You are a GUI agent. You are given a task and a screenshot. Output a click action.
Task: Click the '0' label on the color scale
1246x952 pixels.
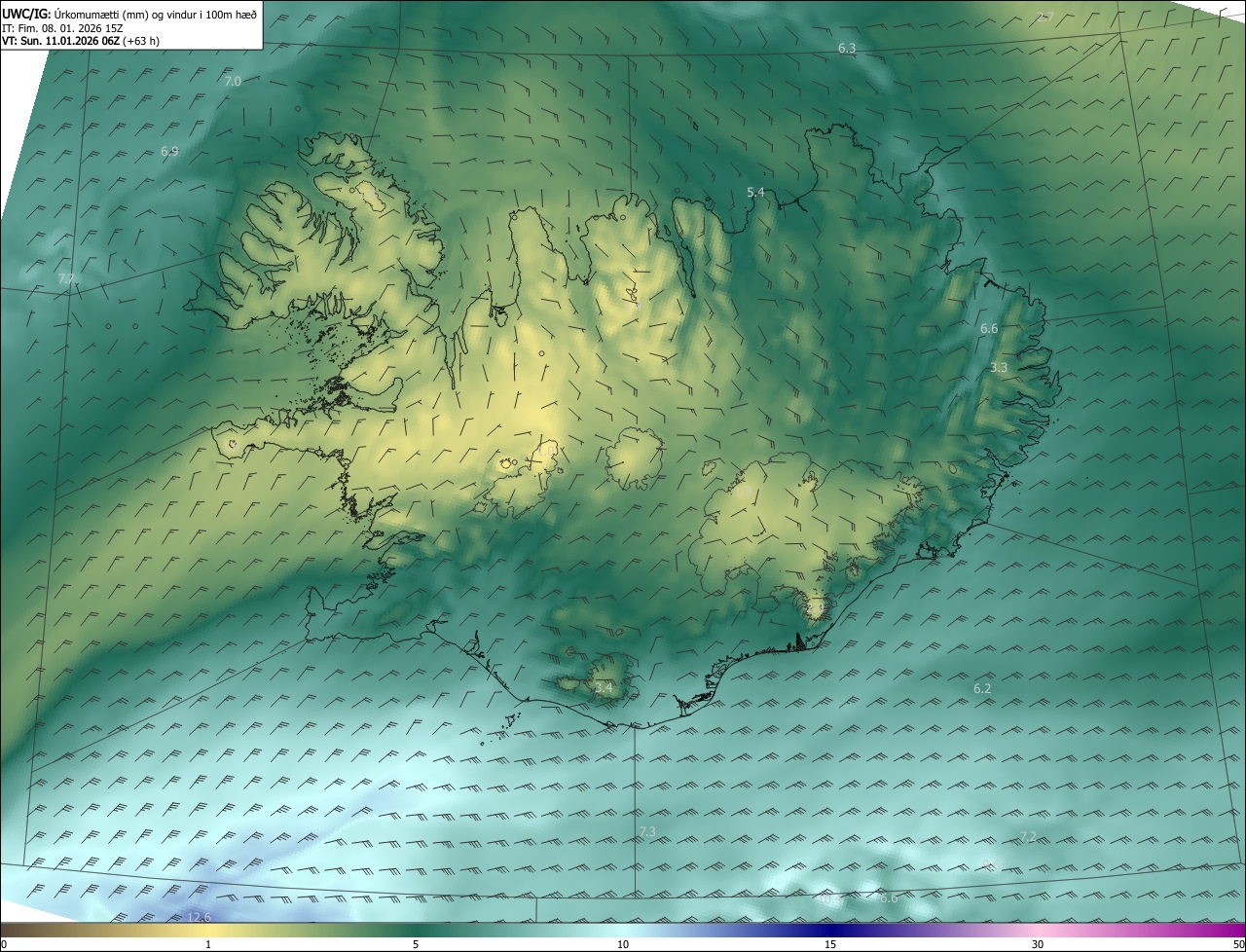click(x=4, y=944)
